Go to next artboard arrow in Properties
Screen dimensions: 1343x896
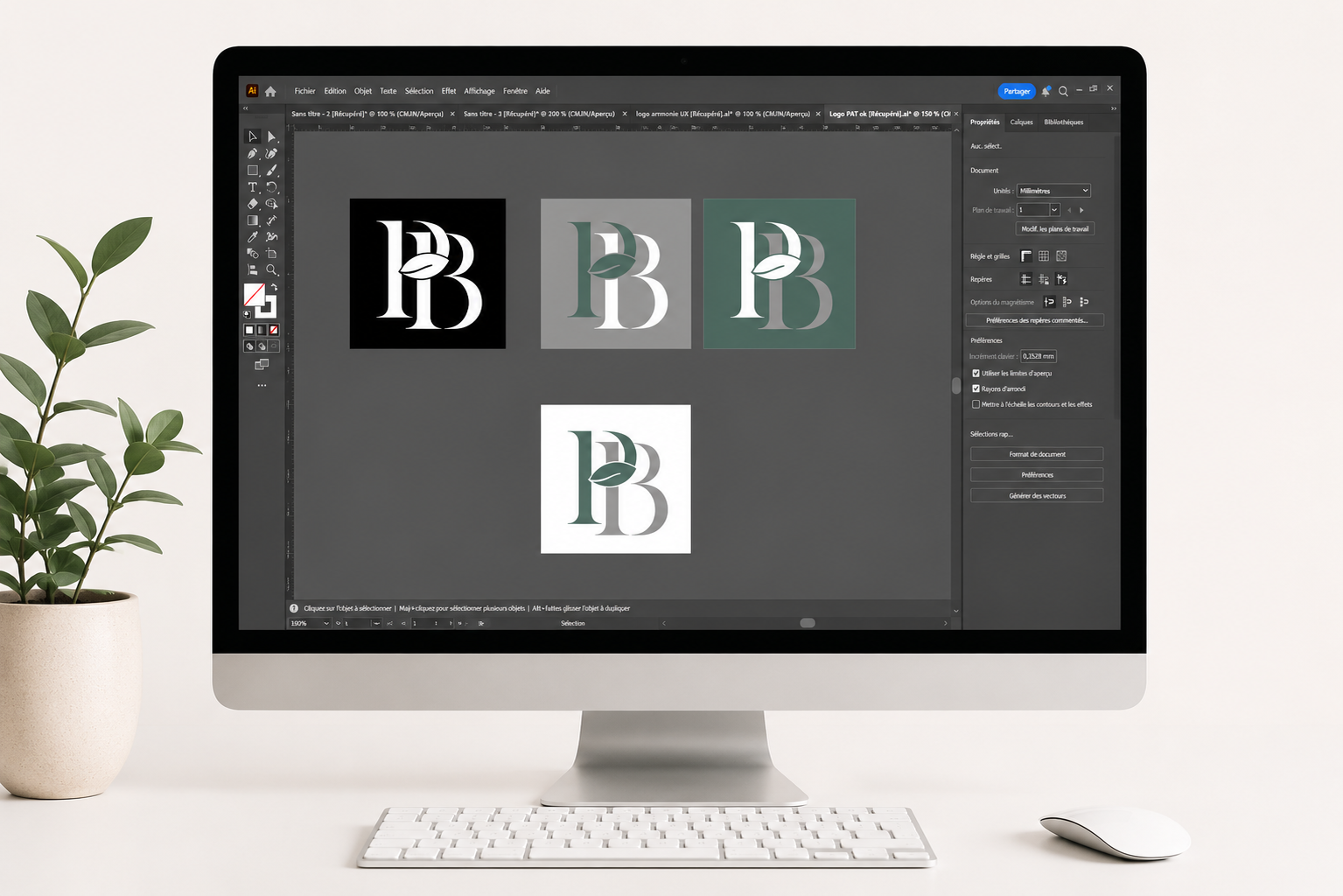(x=1081, y=210)
